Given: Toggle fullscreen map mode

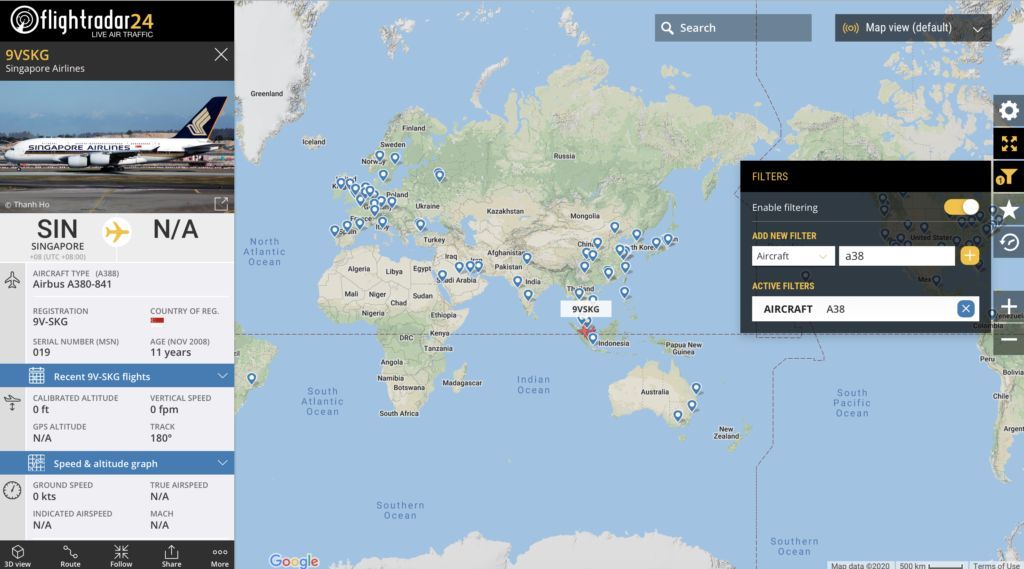Looking at the screenshot, I should coord(1008,144).
